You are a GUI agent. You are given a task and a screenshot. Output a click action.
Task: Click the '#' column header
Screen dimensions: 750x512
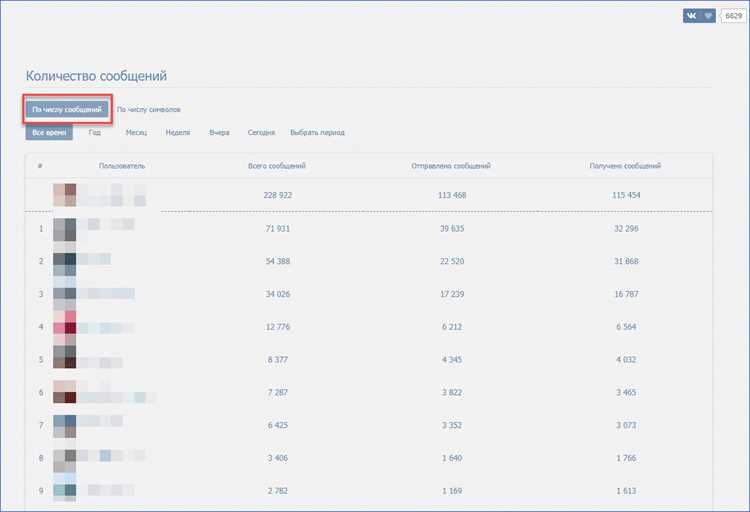click(x=40, y=166)
